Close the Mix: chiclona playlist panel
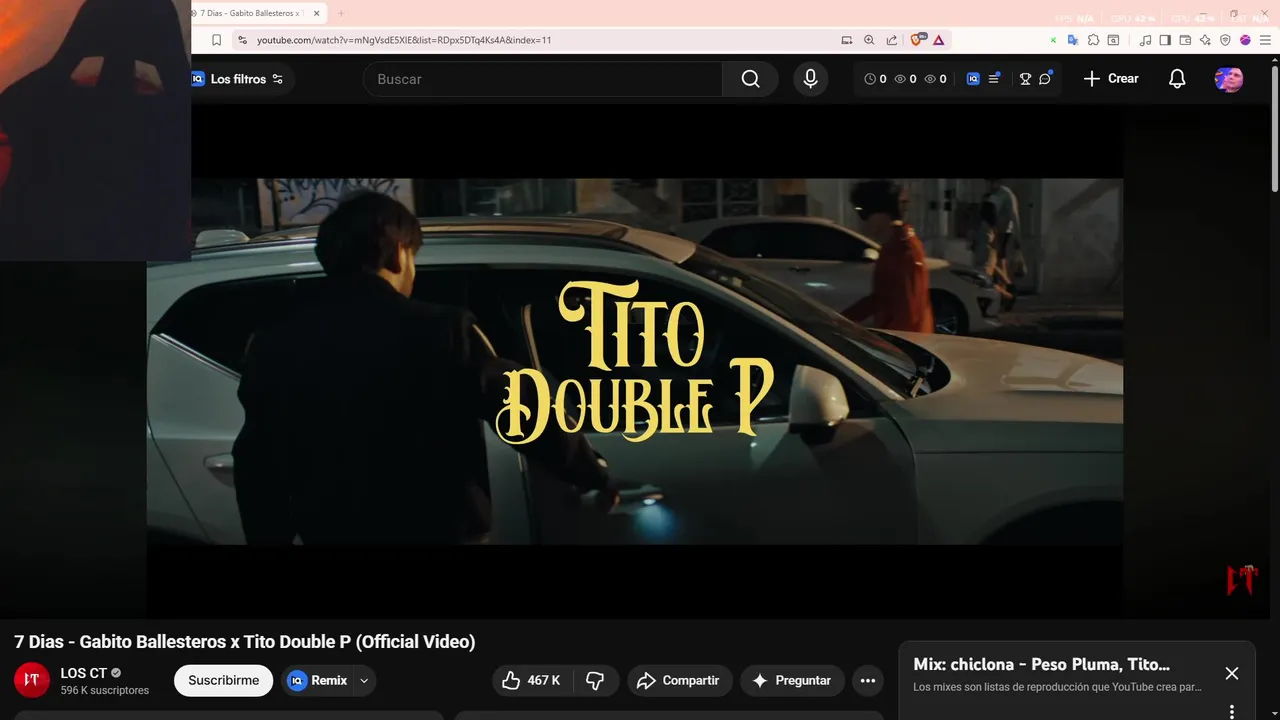The height and width of the screenshot is (720, 1280). (1232, 674)
